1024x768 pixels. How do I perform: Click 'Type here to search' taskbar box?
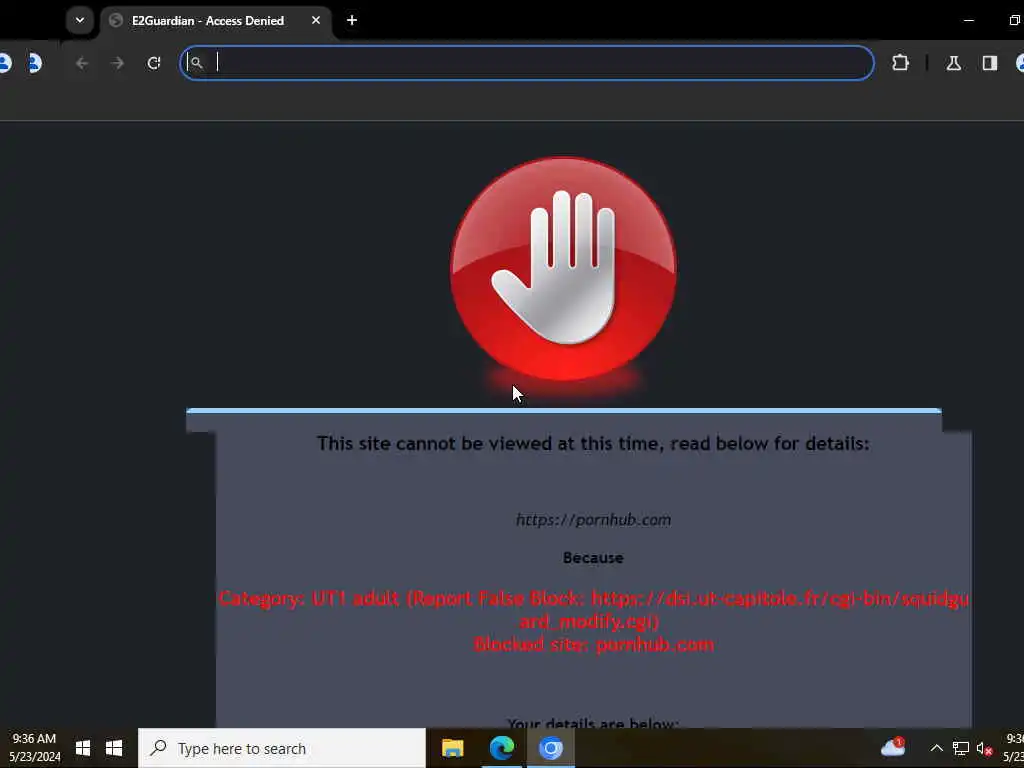(x=282, y=748)
